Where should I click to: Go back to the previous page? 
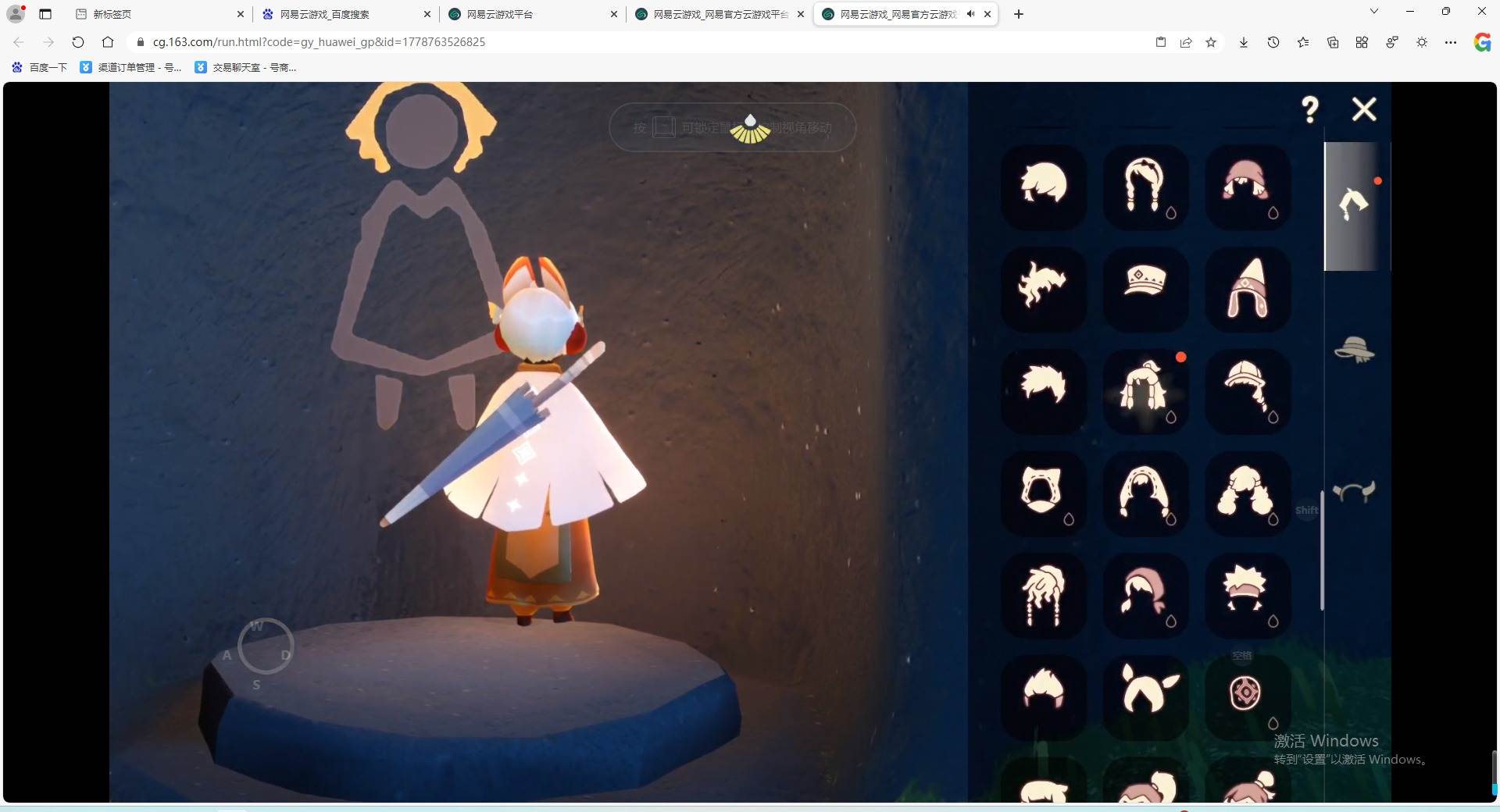[x=19, y=42]
